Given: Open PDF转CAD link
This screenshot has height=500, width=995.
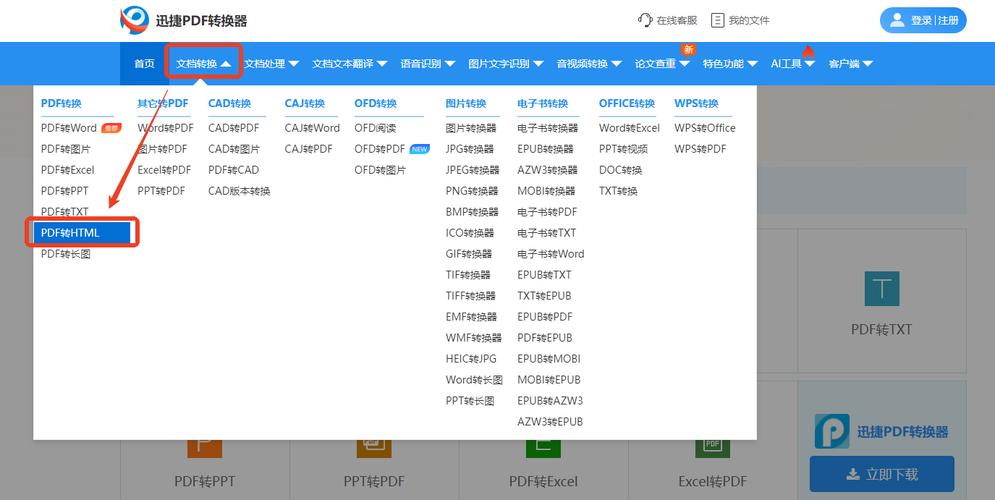Looking at the screenshot, I should tap(234, 169).
